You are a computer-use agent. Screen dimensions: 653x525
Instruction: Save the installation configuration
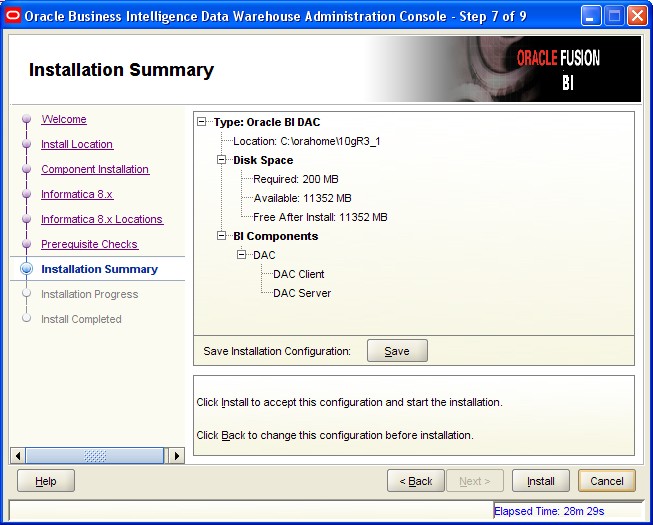[397, 351]
